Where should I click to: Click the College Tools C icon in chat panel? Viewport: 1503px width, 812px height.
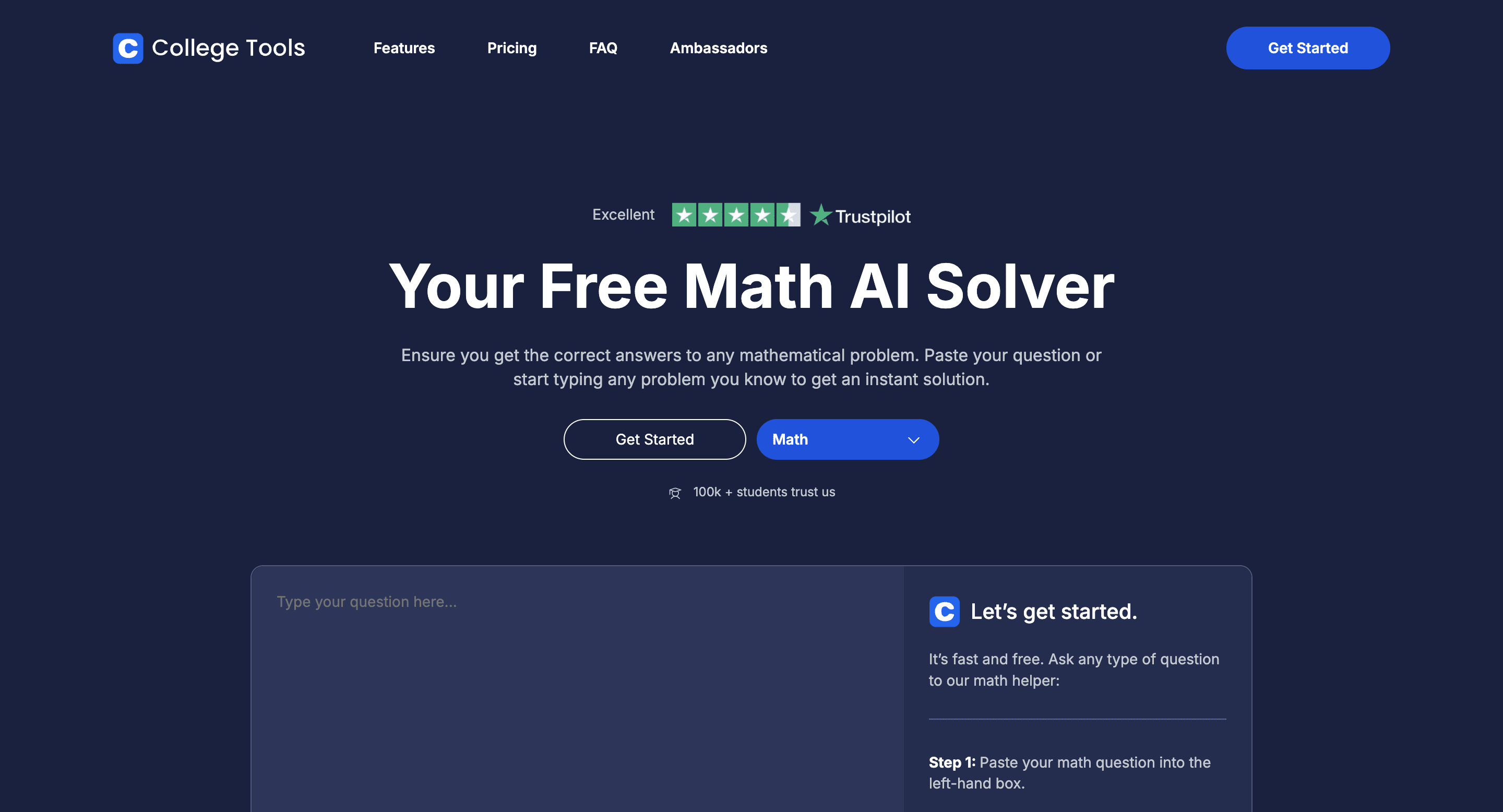[945, 610]
